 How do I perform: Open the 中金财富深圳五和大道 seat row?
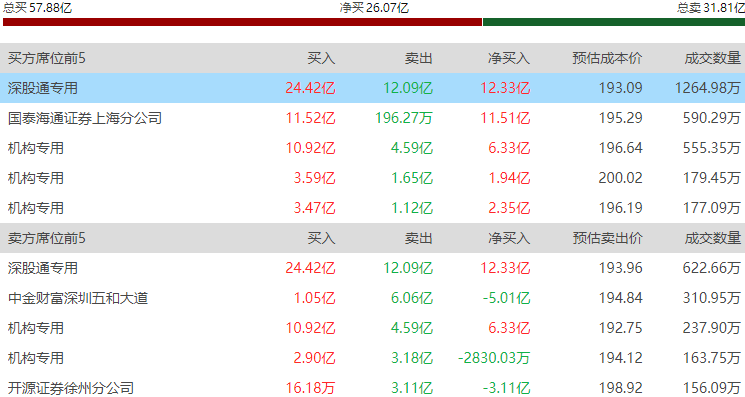click(372, 298)
